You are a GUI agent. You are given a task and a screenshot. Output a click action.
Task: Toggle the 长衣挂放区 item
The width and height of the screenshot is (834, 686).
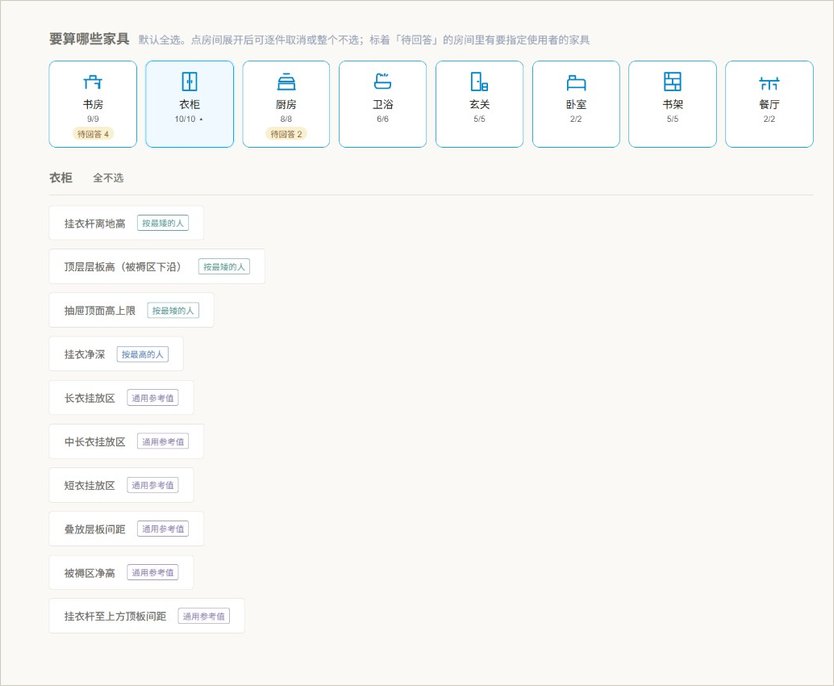(x=121, y=398)
